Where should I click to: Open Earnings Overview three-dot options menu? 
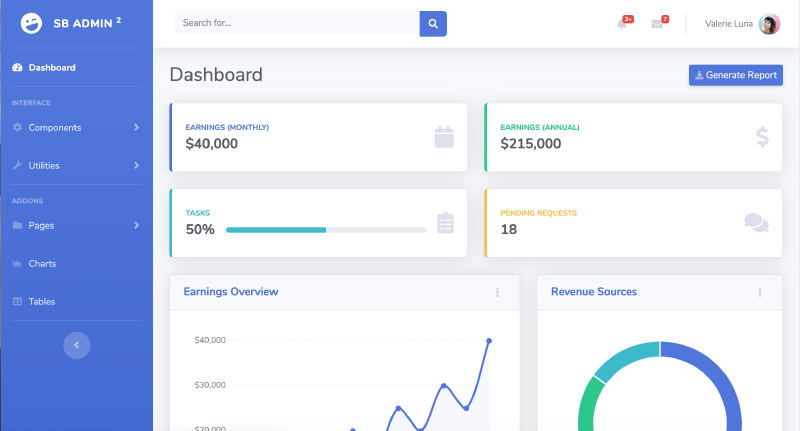[497, 292]
